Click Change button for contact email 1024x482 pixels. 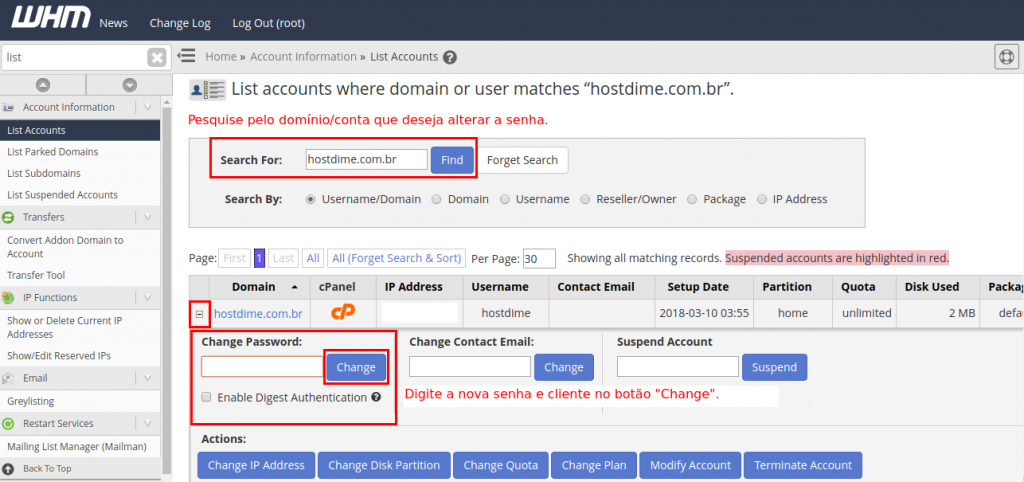click(564, 367)
